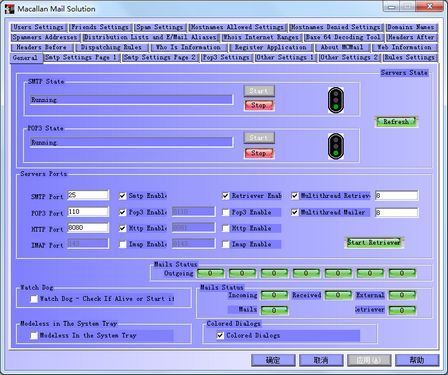This screenshot has height=375, width=448.
Task: Open Other Settings 1 tab
Action: click(x=285, y=57)
